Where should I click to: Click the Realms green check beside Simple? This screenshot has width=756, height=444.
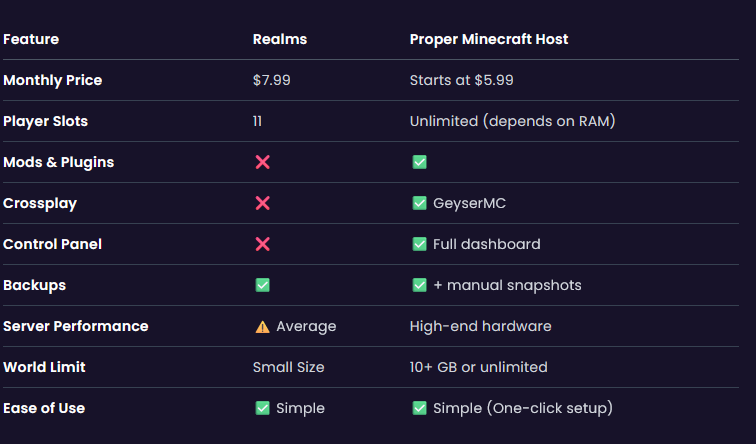click(x=262, y=408)
